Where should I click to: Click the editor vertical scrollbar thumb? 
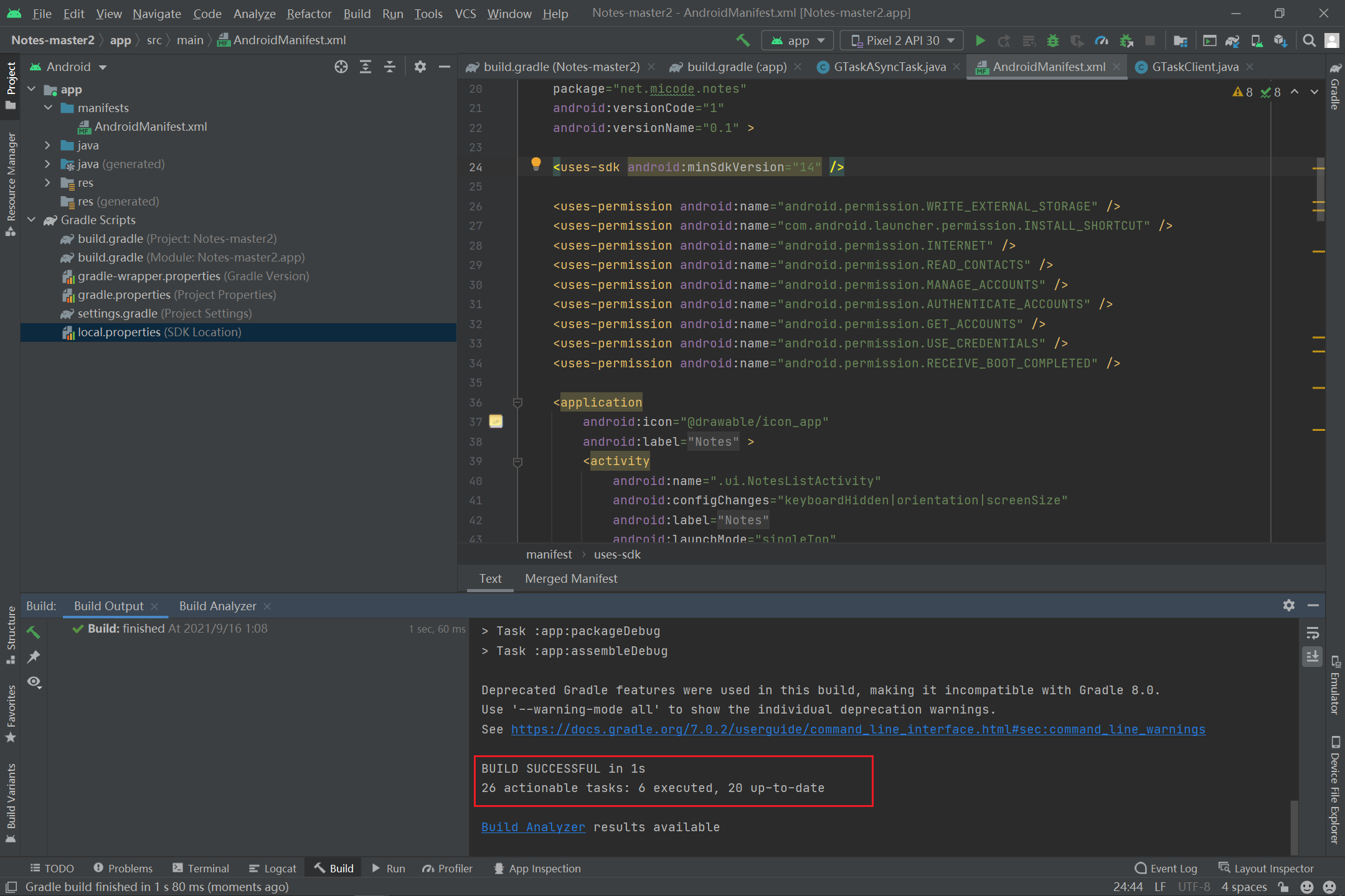pyautogui.click(x=1320, y=190)
